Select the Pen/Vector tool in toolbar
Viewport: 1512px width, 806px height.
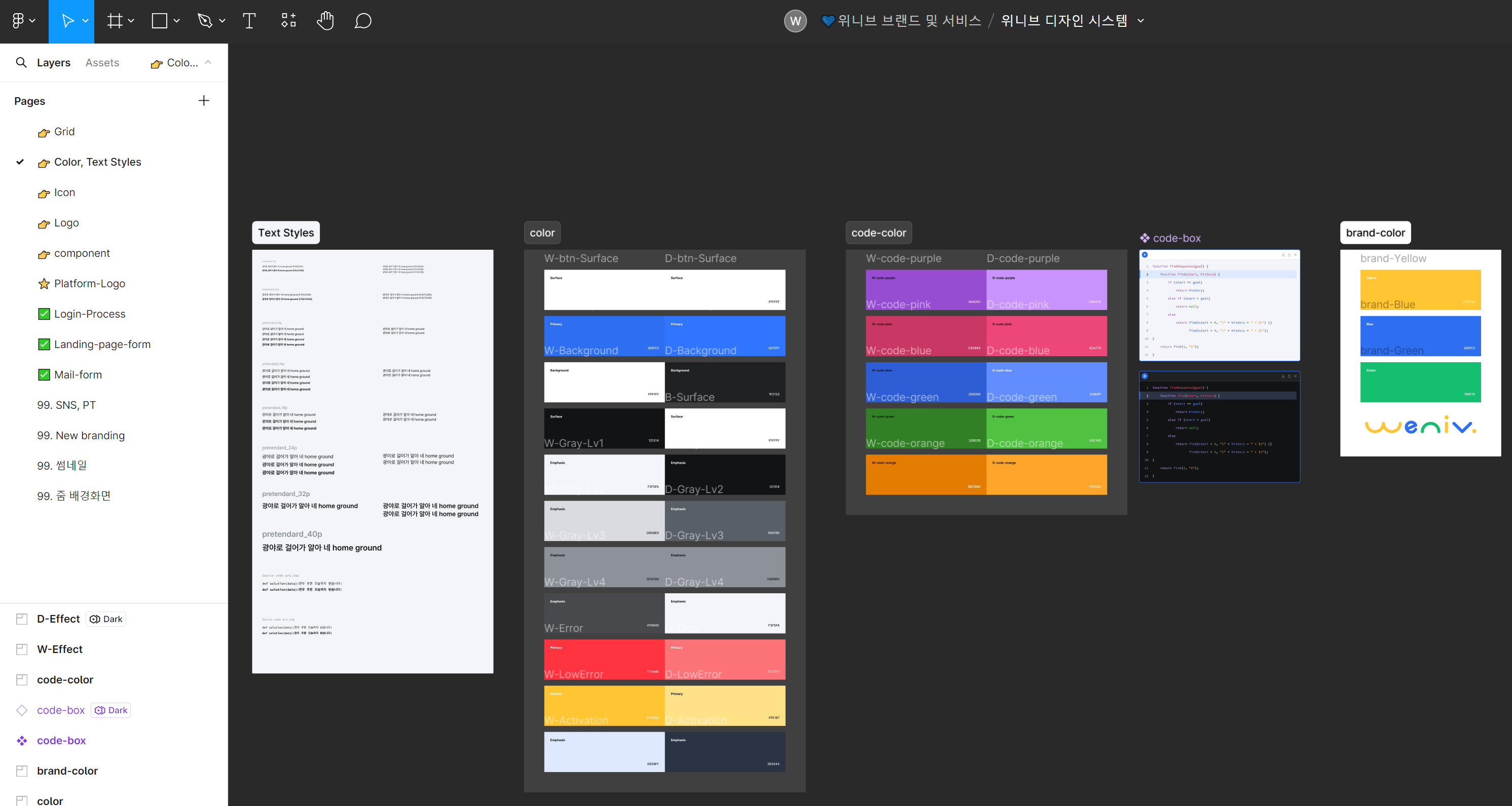tap(205, 20)
